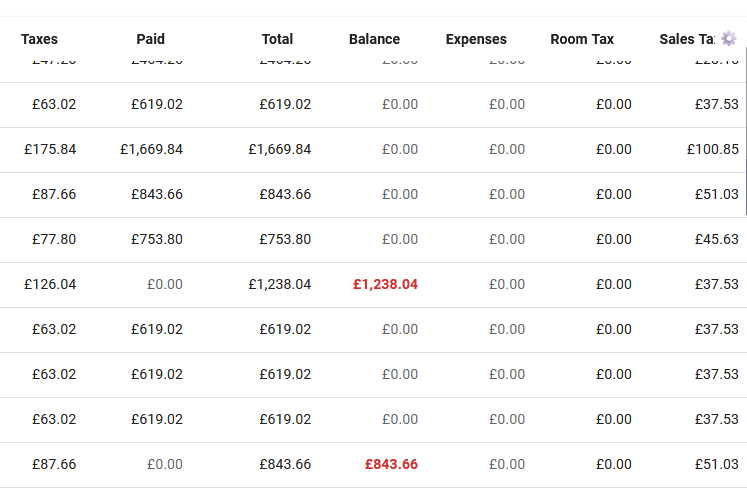Click the Balance column header
The width and height of the screenshot is (747, 500).
coord(374,40)
